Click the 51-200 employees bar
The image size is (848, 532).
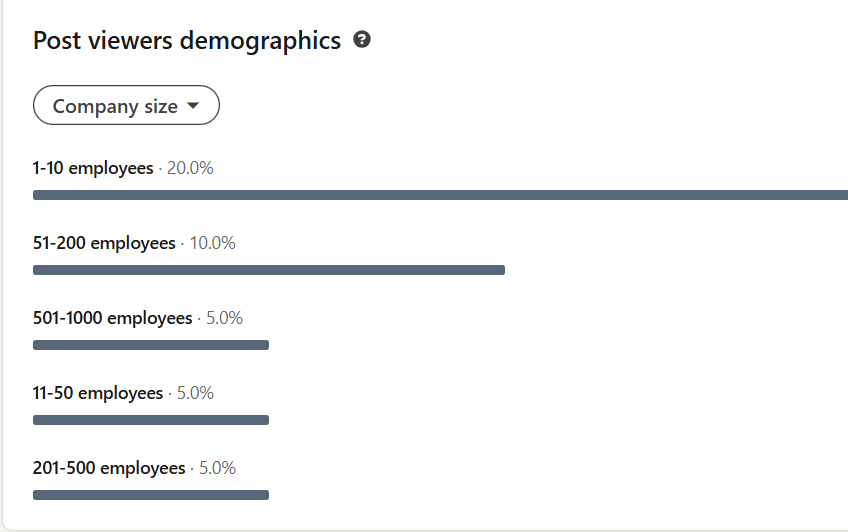pyautogui.click(x=268, y=270)
